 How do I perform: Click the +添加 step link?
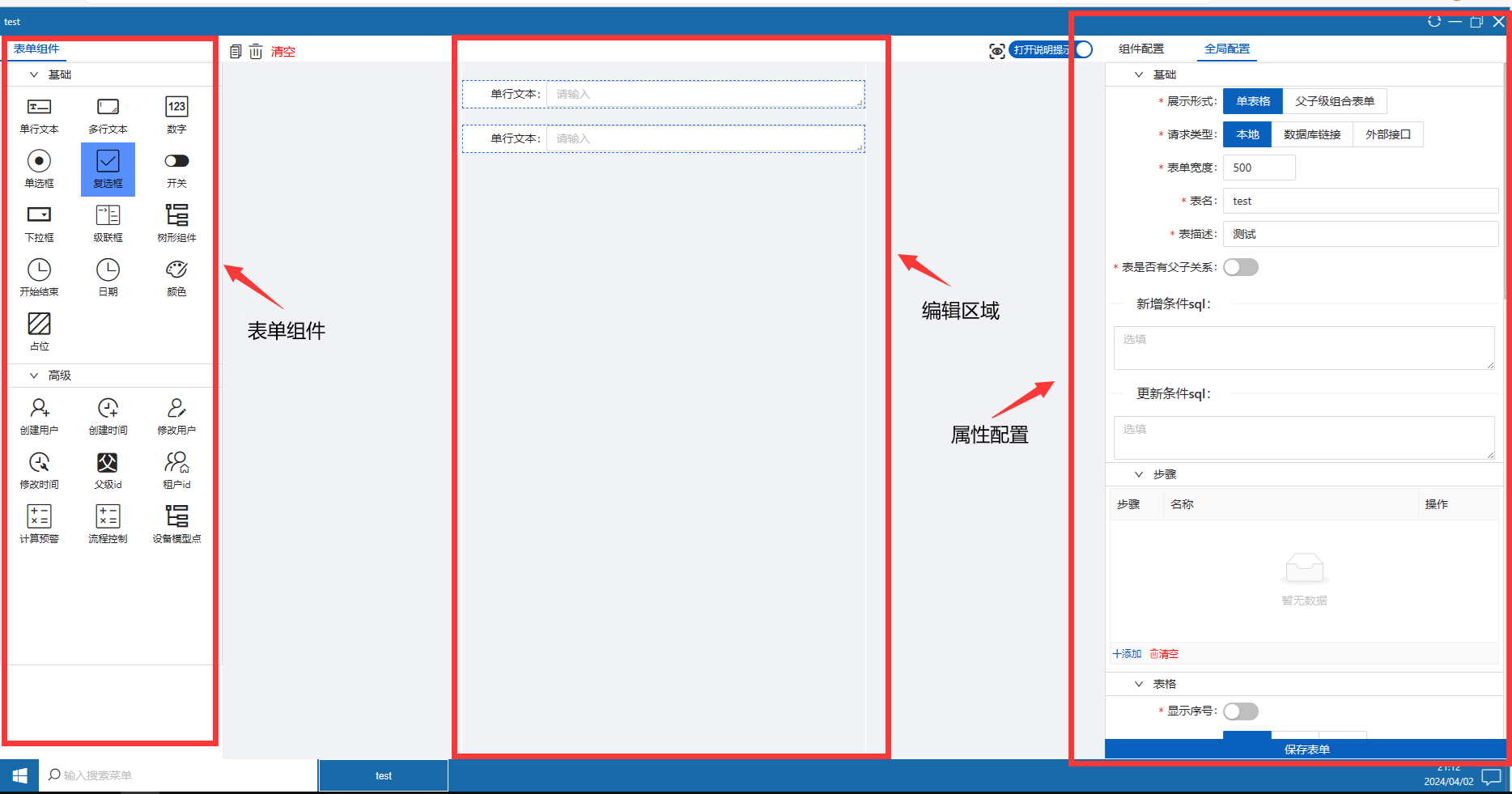1127,654
